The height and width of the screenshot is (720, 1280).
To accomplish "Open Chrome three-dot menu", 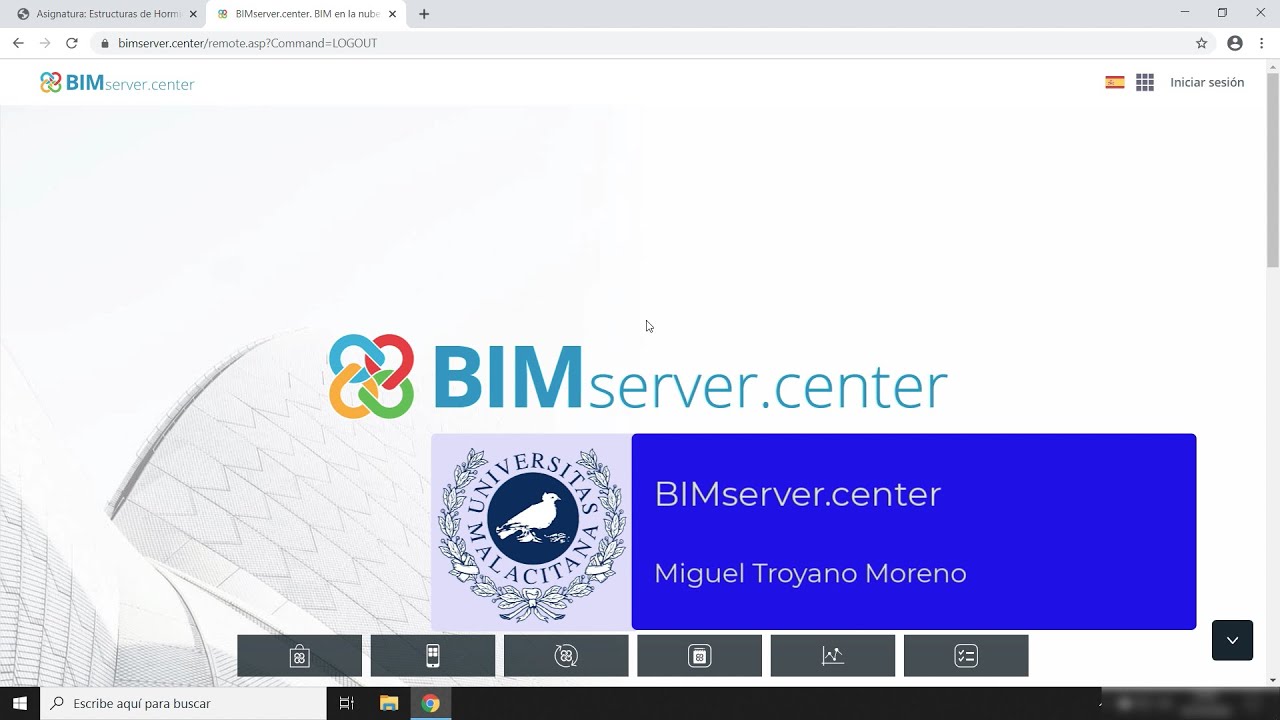I will coord(1262,43).
